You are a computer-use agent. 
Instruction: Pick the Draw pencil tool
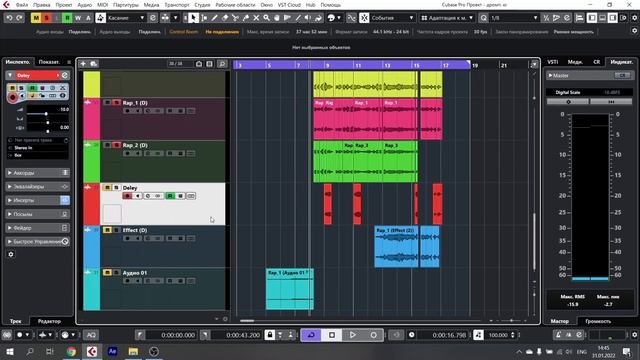[214, 18]
